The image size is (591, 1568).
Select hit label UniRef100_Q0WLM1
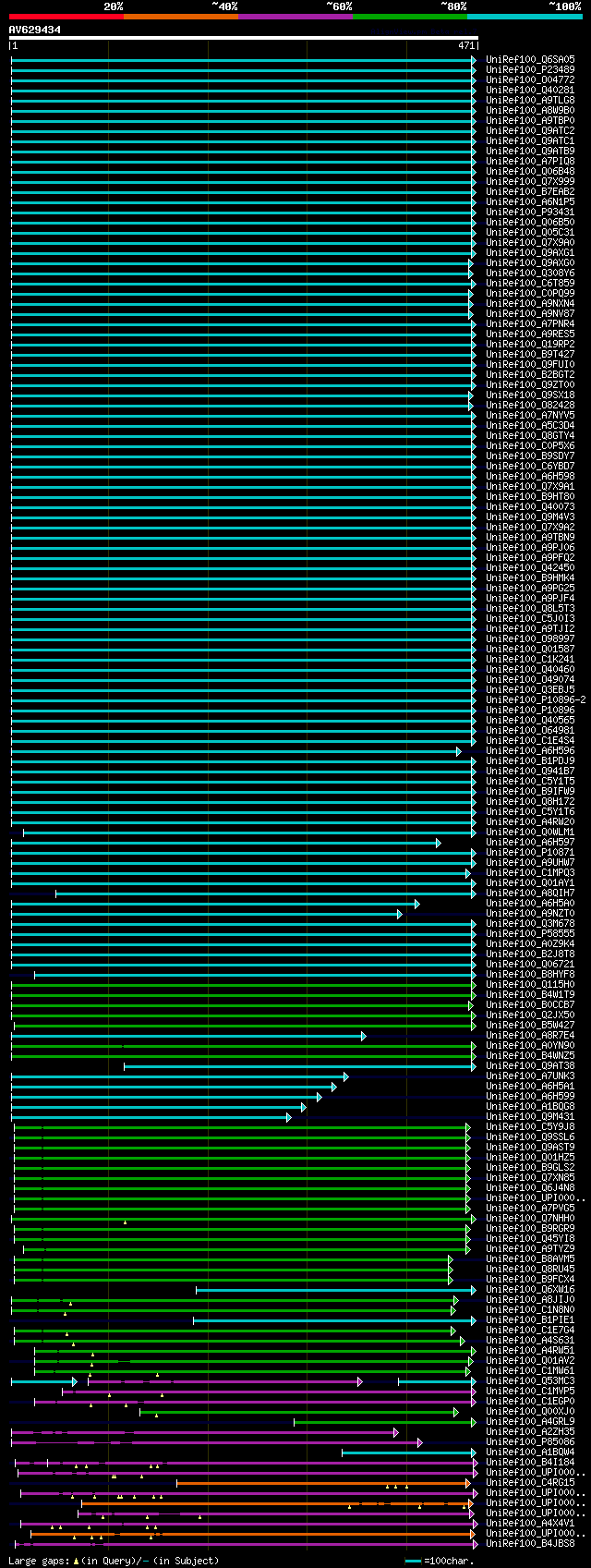pos(530,832)
